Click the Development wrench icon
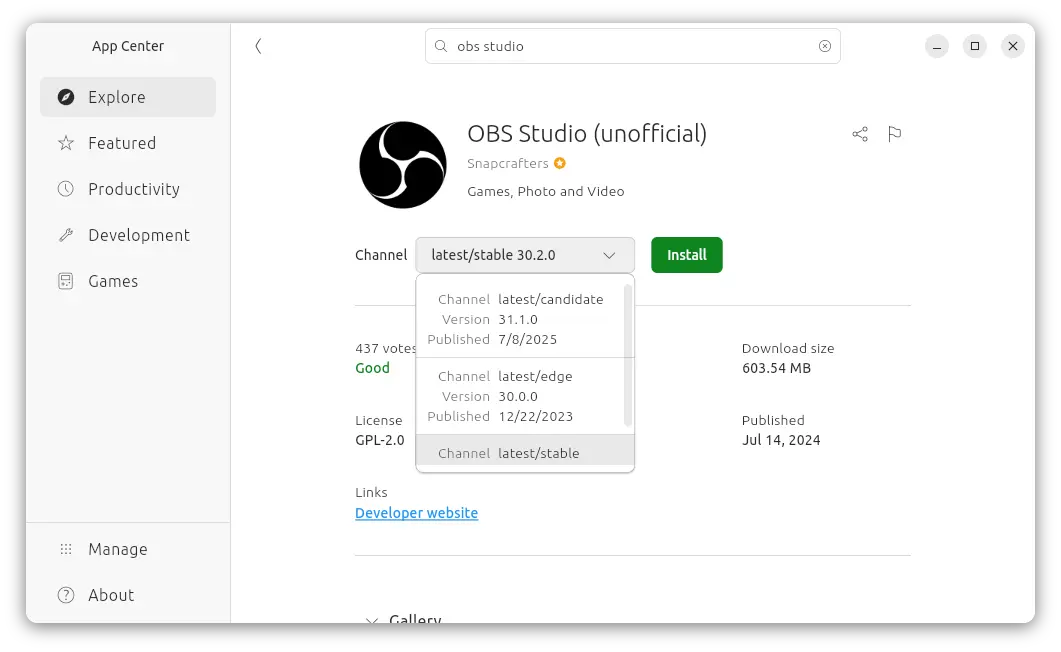 tap(66, 235)
